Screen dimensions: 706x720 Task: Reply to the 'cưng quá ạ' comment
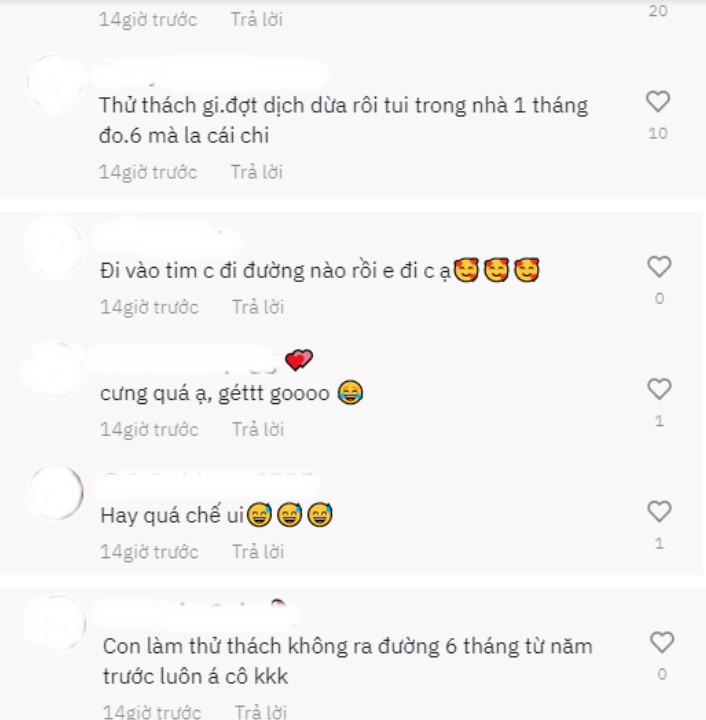pos(258,430)
